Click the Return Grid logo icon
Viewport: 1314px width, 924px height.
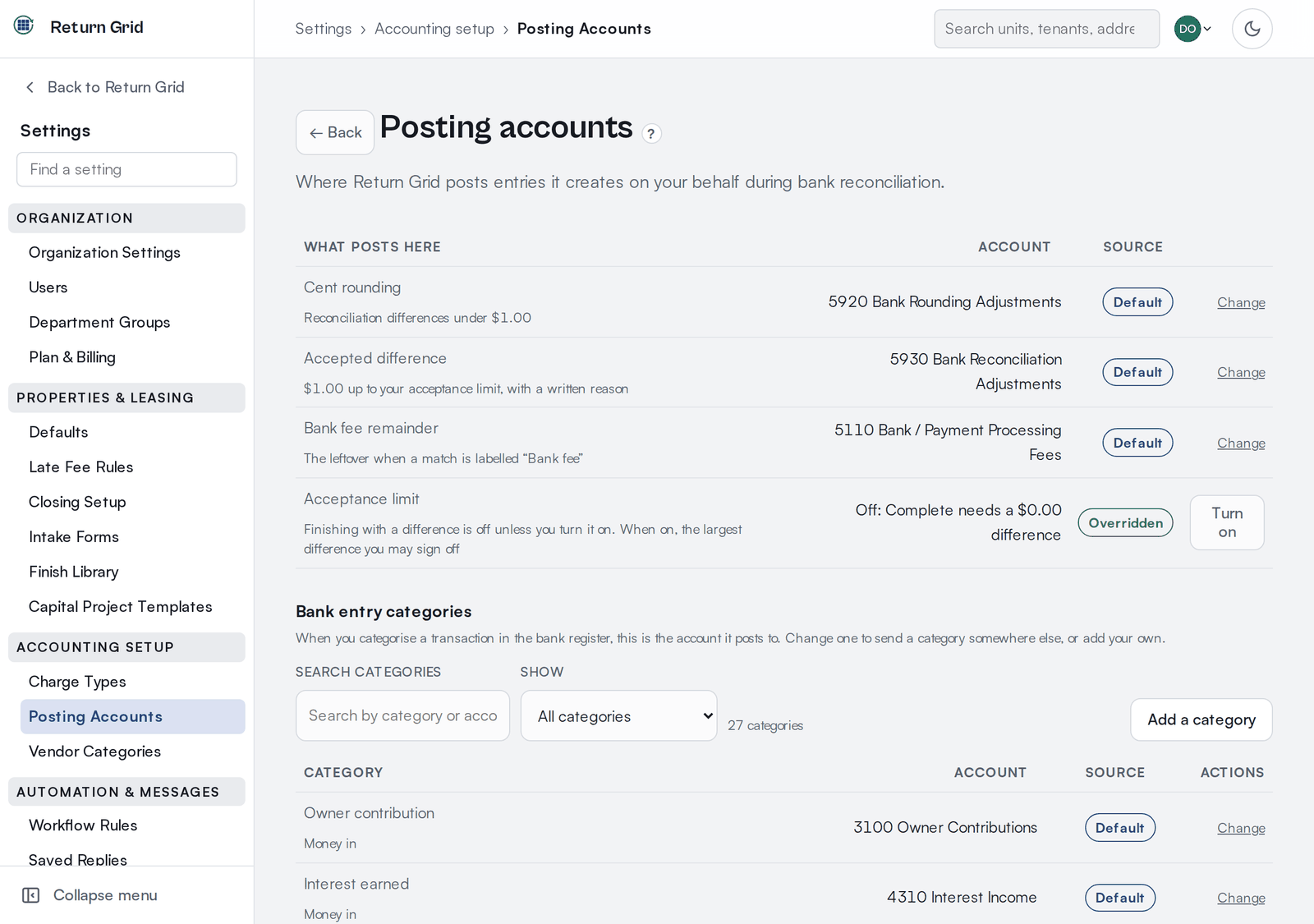point(24,25)
